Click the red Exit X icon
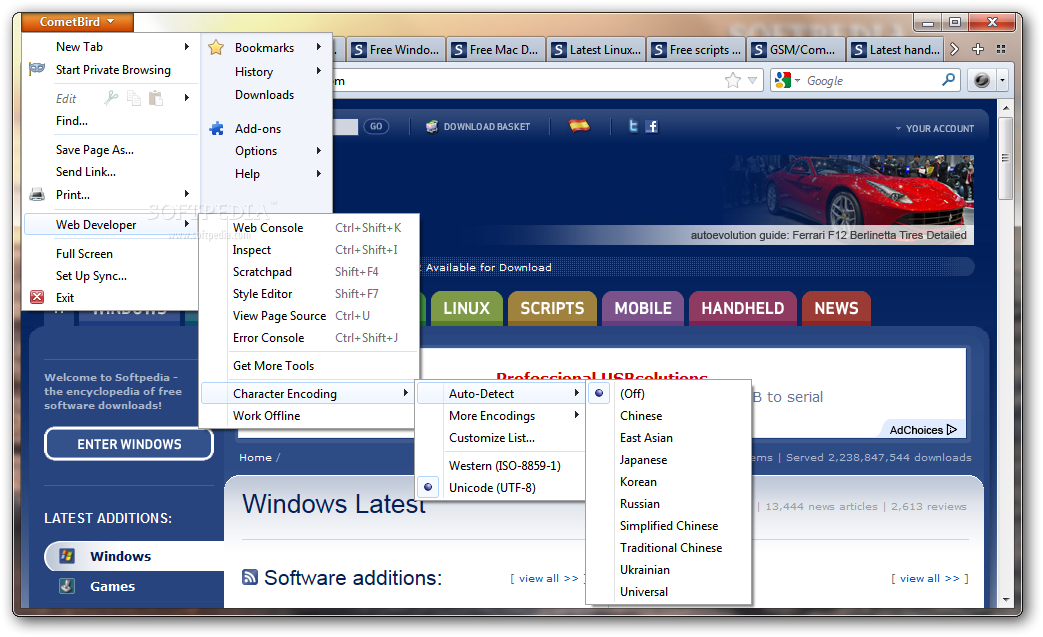1043x637 pixels. [x=37, y=297]
